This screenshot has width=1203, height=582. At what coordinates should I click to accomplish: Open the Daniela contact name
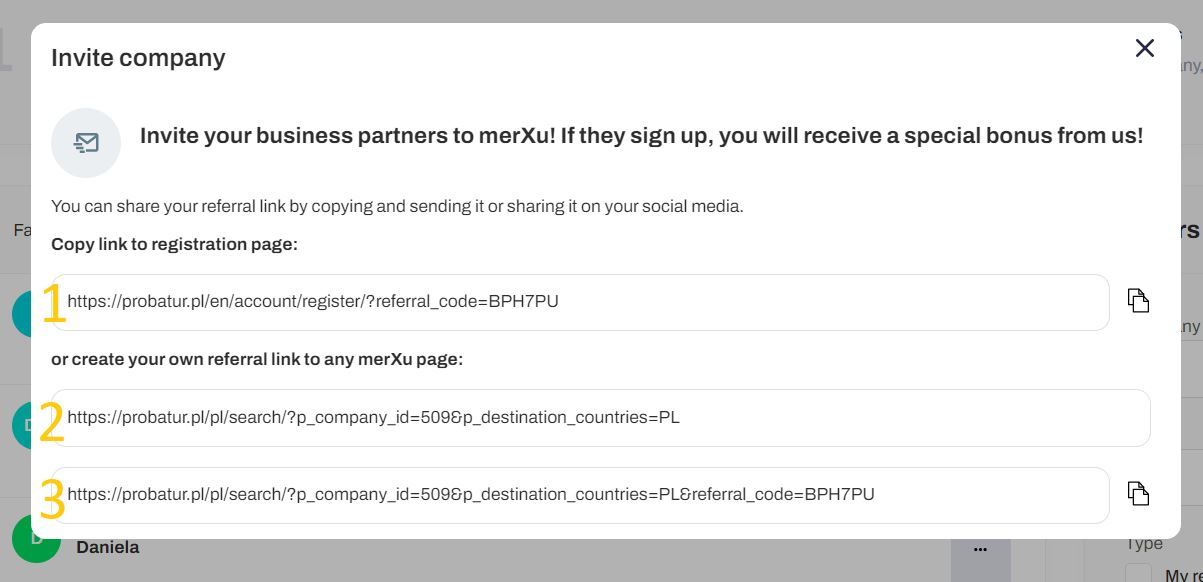point(107,547)
